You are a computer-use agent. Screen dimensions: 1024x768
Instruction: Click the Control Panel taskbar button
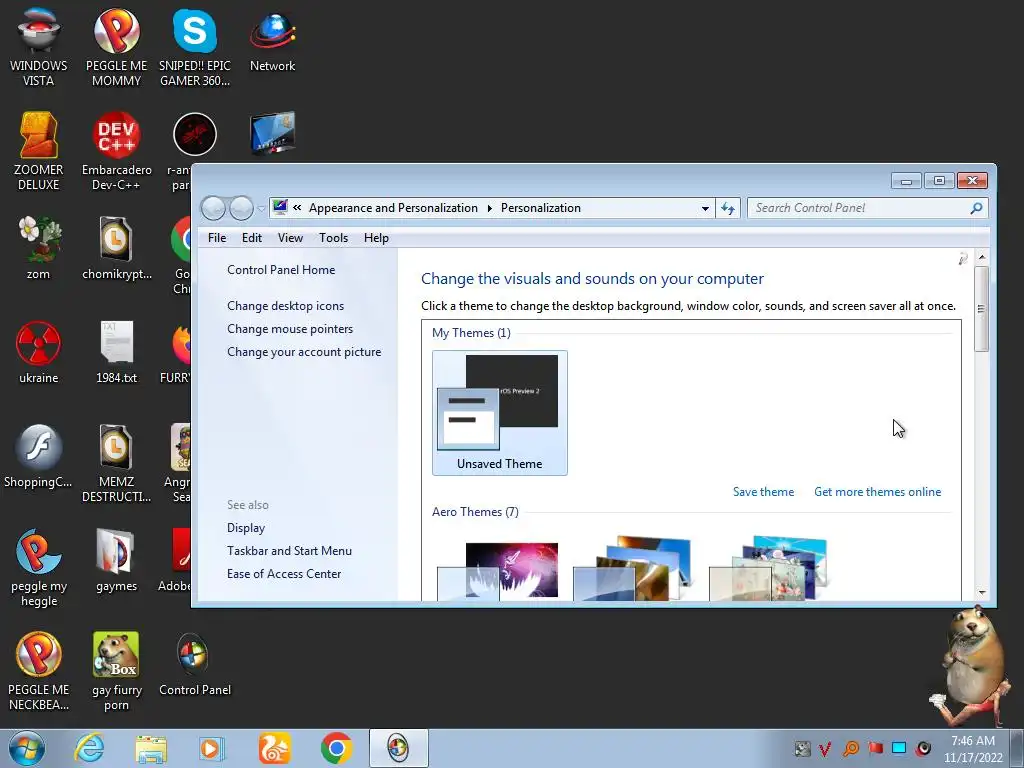(x=398, y=748)
